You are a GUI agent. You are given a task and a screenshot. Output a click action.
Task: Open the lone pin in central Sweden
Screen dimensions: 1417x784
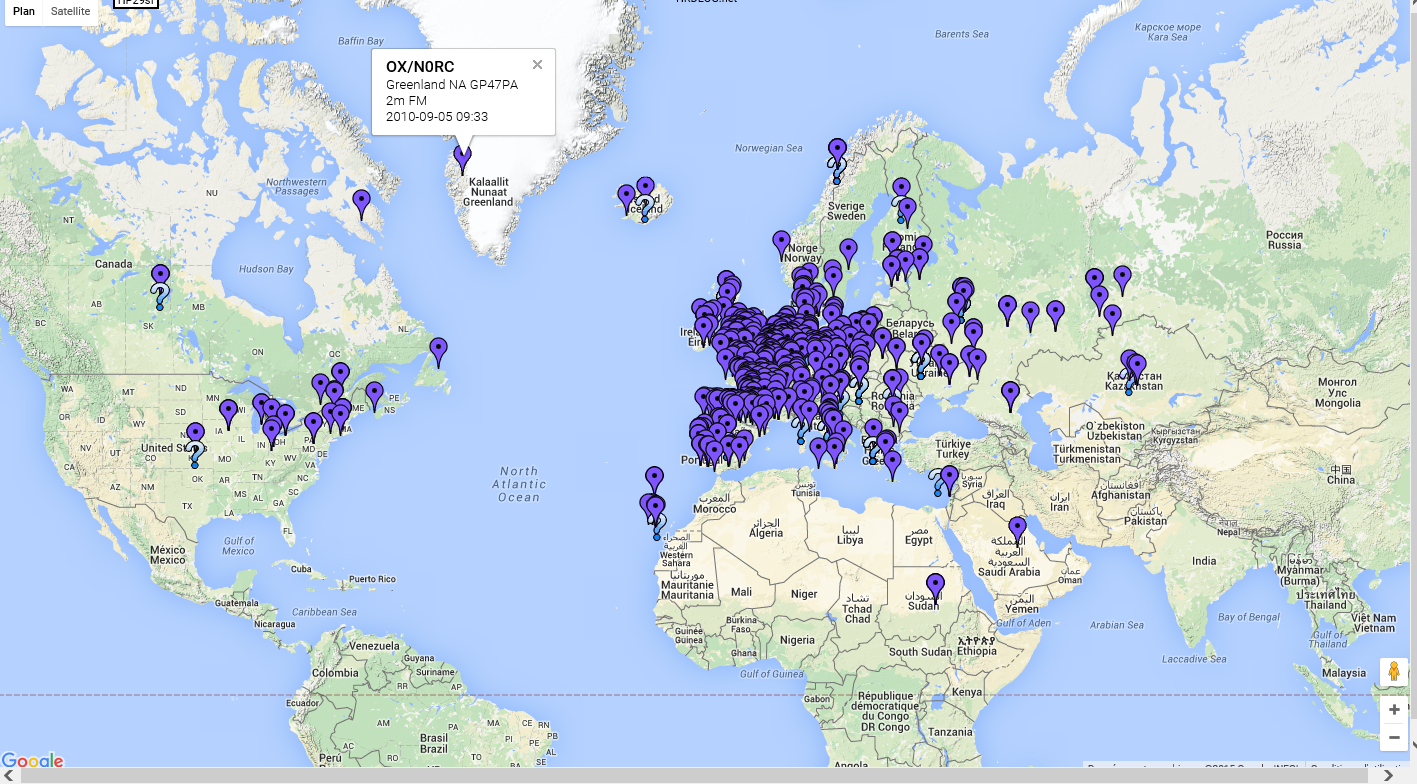[x=848, y=254]
